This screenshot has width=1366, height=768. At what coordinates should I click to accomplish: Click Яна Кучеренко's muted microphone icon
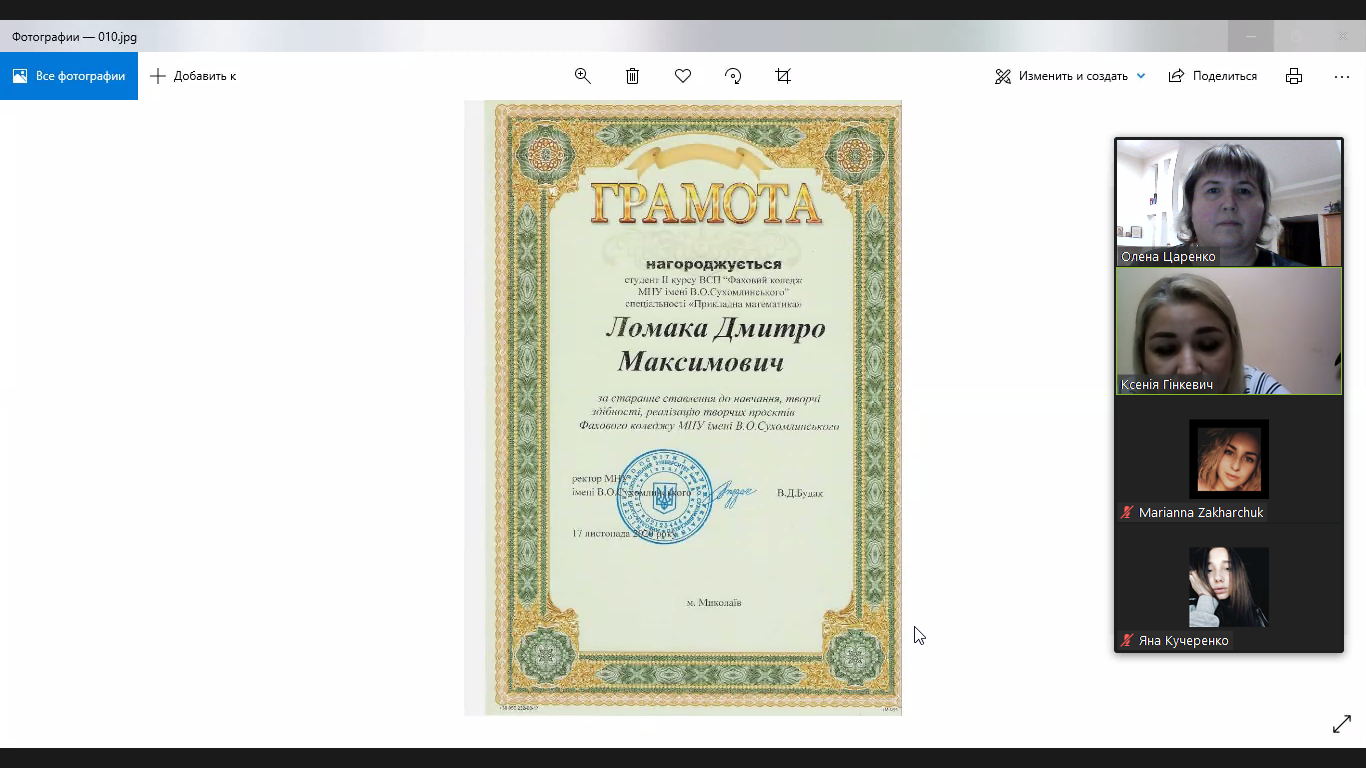(x=1127, y=641)
